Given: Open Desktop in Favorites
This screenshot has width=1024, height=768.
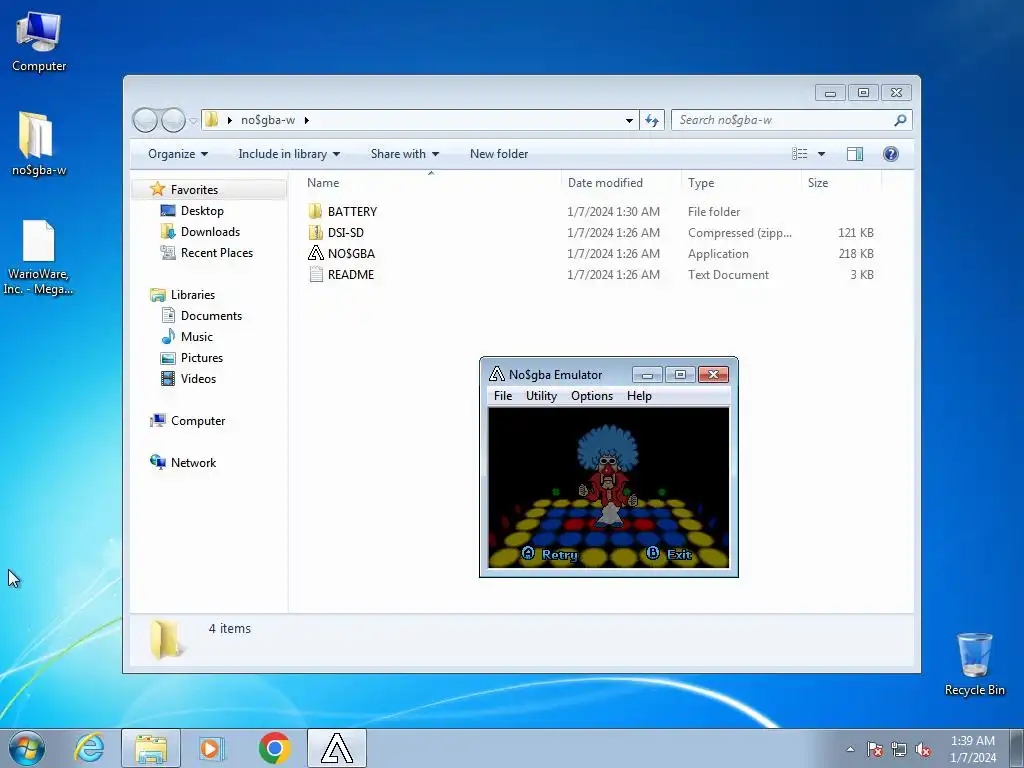Looking at the screenshot, I should 202,211.
